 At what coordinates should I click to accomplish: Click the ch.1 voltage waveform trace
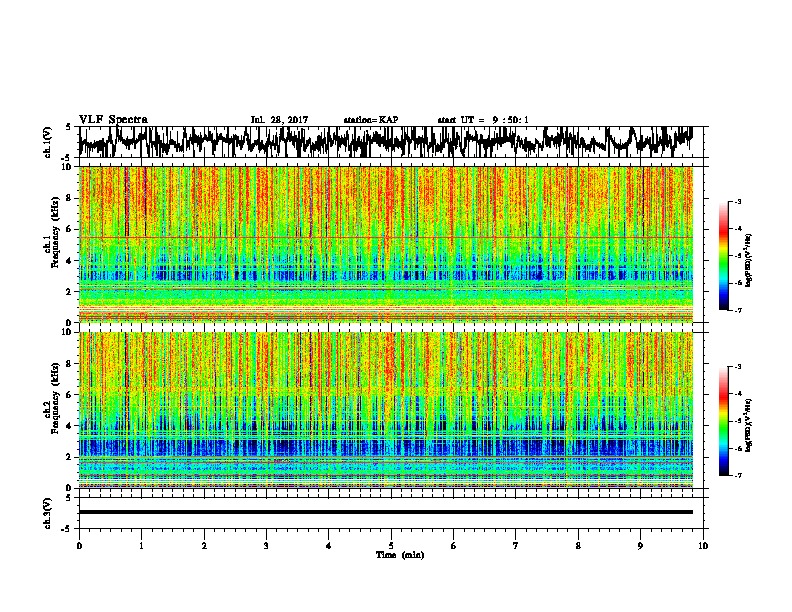386,141
